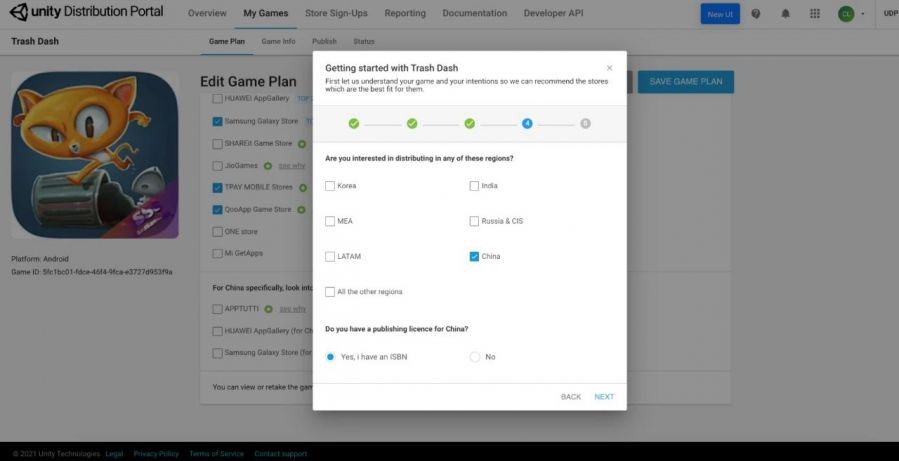Screen dimensions: 899x461
Task: Toggle JioGames store checkbox
Action: 217,166
